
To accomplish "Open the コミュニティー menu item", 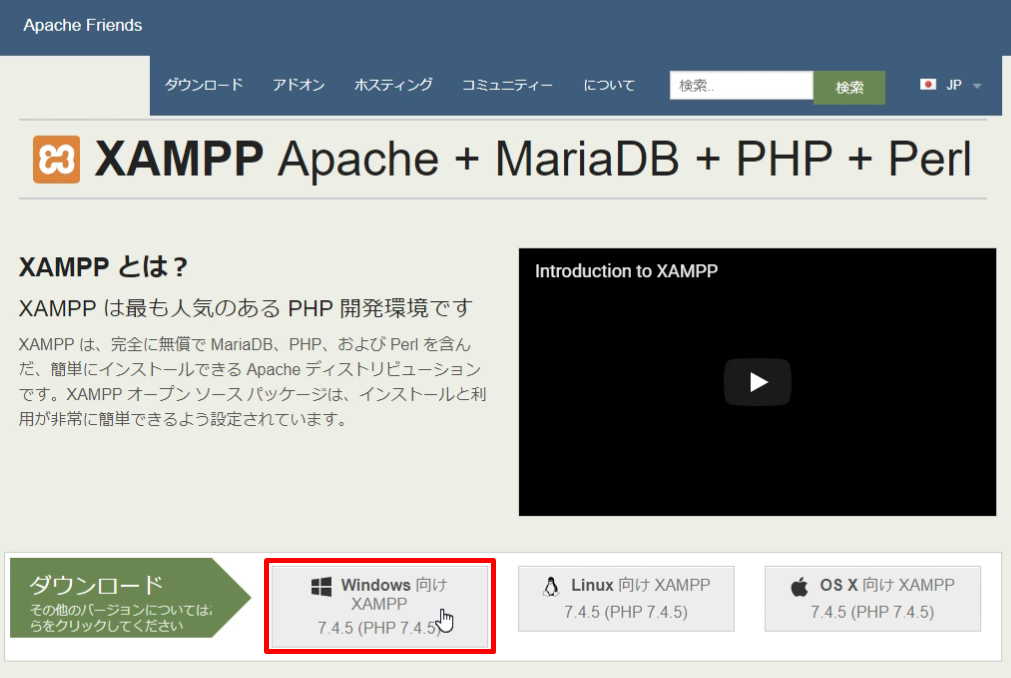I will (x=507, y=85).
